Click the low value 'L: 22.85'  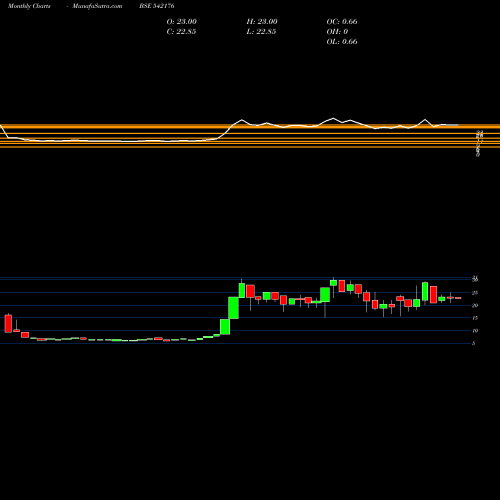[261, 32]
